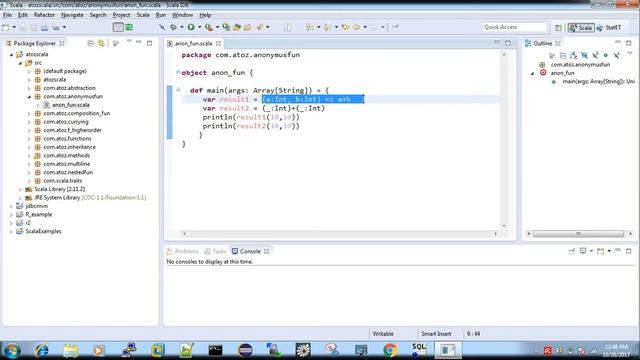640x360 pixels.
Task: Click the Open Console icon in Console view
Action: (x=600, y=251)
